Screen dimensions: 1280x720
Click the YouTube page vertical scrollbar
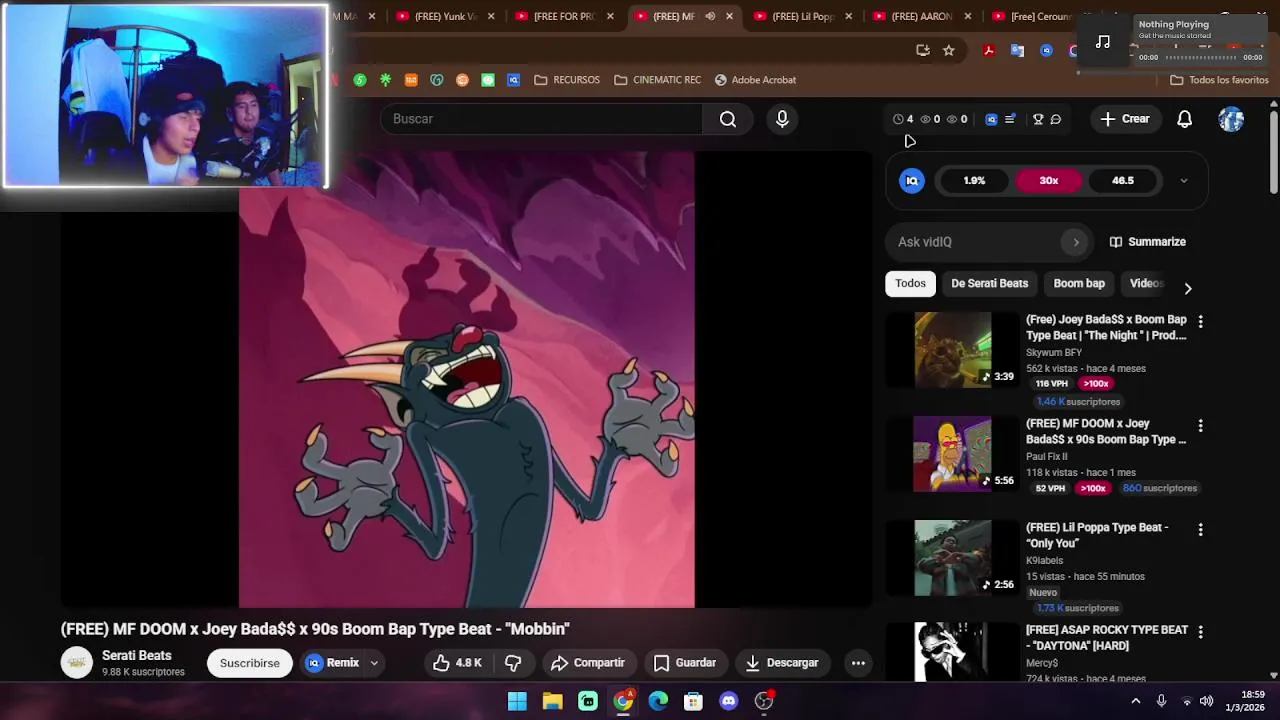pos(1273,151)
